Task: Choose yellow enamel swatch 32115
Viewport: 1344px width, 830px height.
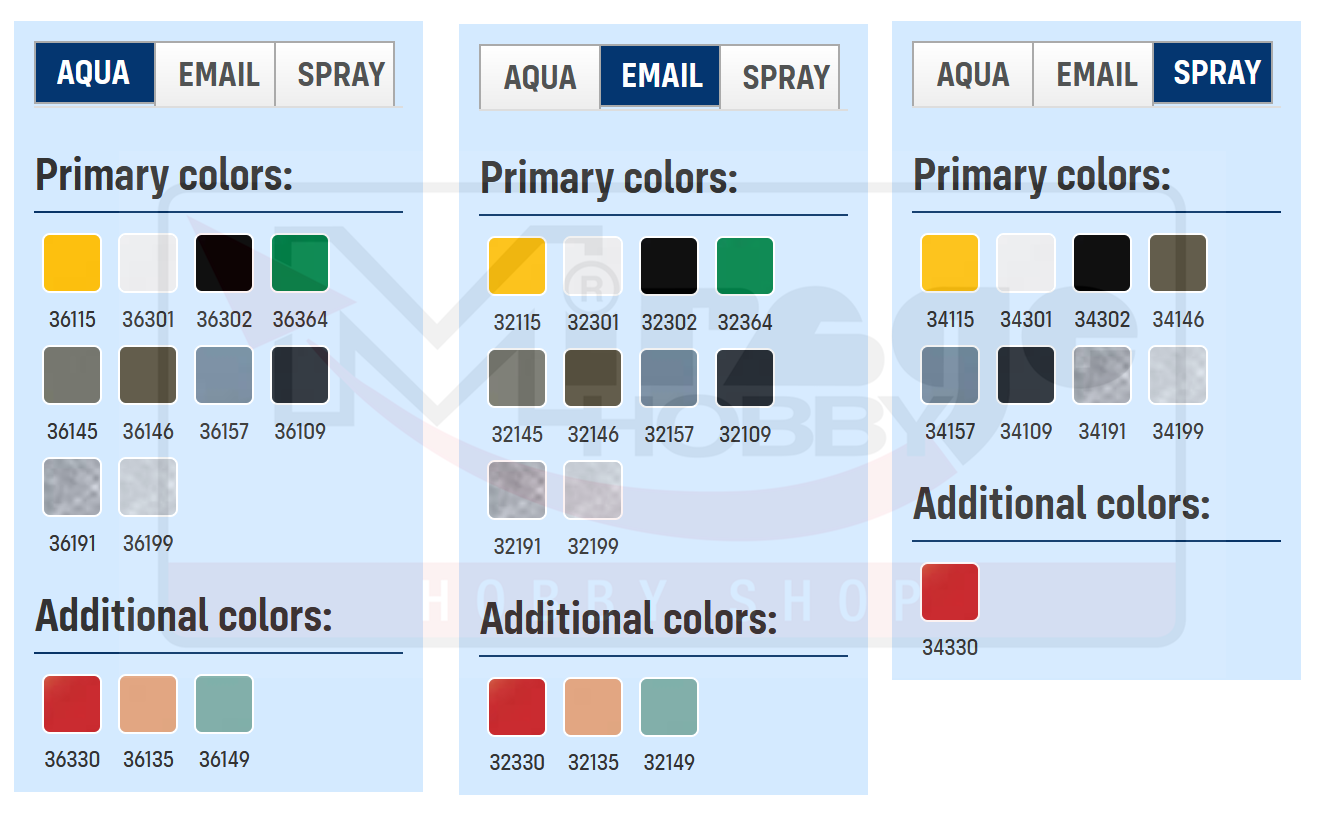Action: (x=517, y=266)
